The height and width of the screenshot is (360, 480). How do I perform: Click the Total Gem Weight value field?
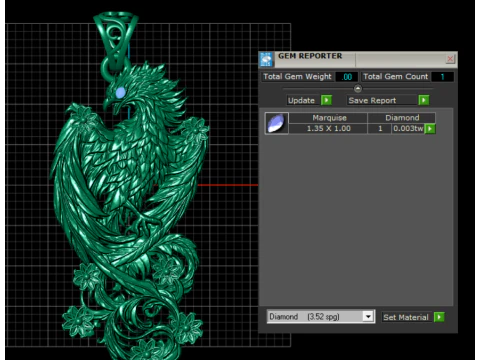click(347, 77)
